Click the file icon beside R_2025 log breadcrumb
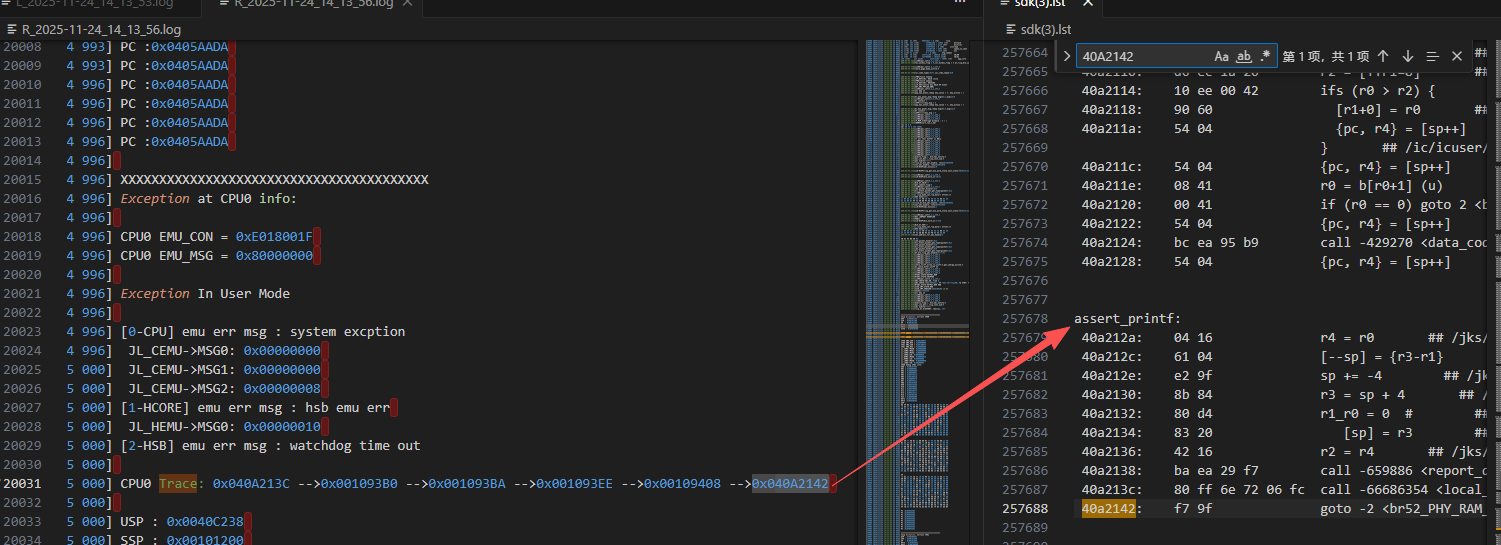The width and height of the screenshot is (1501, 545). 12,28
